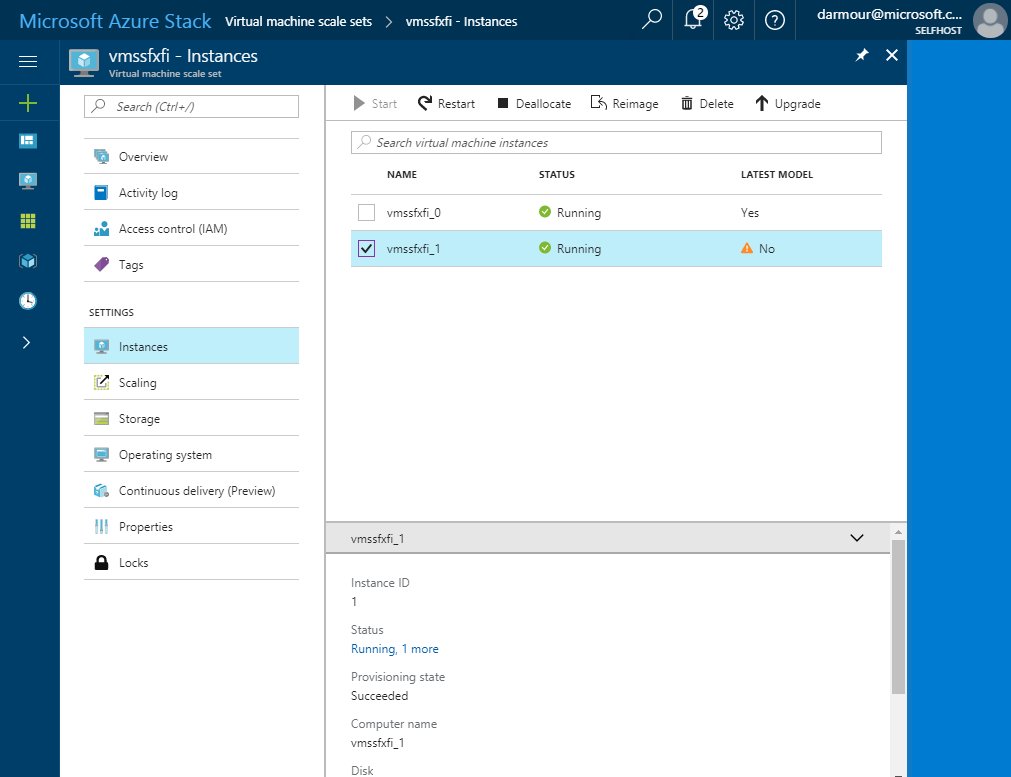Click the user account avatar

pyautogui.click(x=989, y=20)
